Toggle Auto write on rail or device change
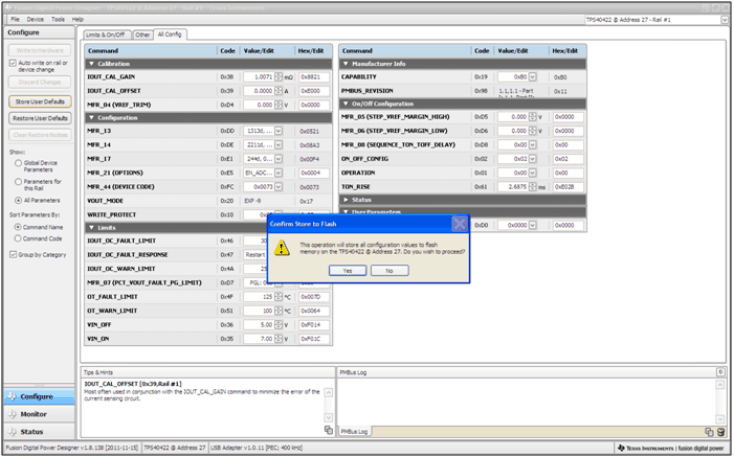The height and width of the screenshot is (457, 734). click(12, 63)
